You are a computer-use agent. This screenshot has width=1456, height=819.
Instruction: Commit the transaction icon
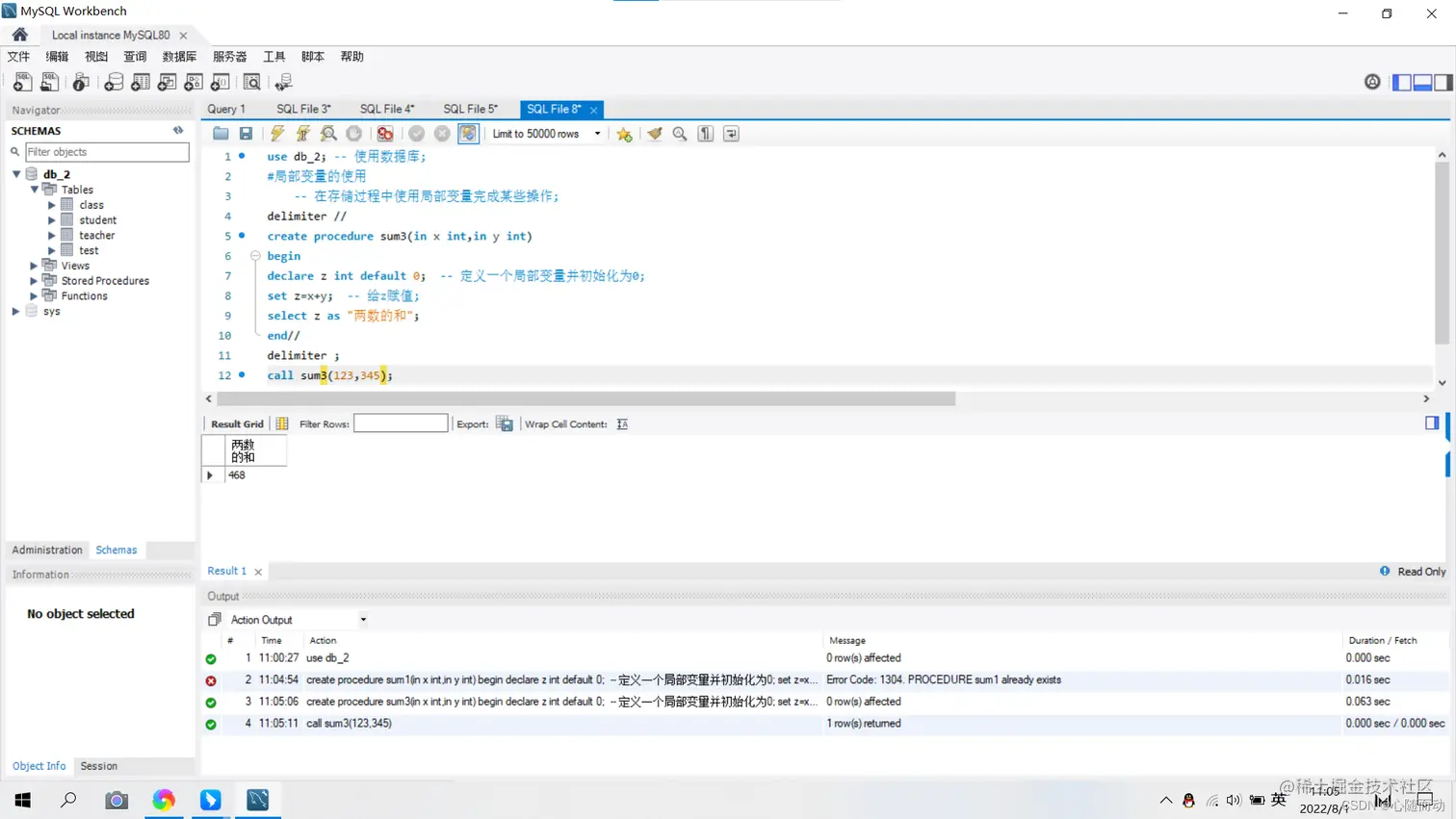pyautogui.click(x=416, y=134)
